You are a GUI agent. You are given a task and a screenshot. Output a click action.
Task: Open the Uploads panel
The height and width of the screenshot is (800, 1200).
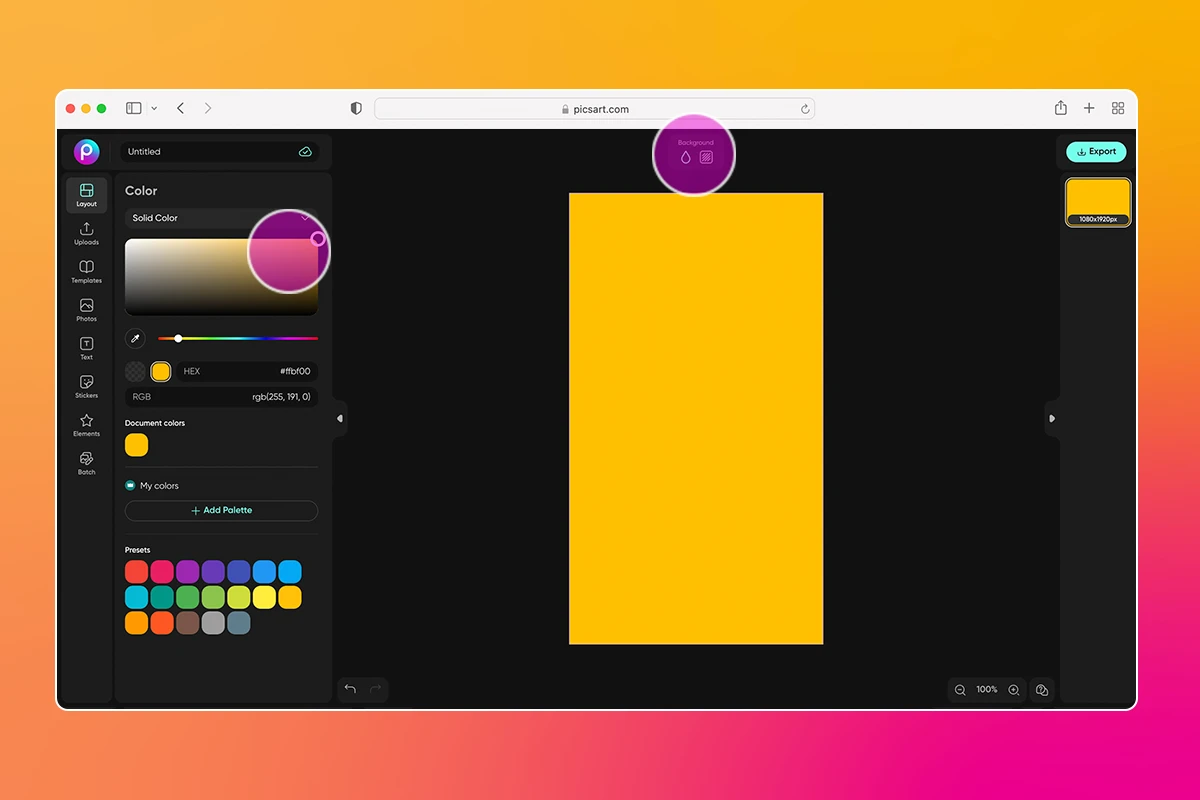tap(86, 233)
